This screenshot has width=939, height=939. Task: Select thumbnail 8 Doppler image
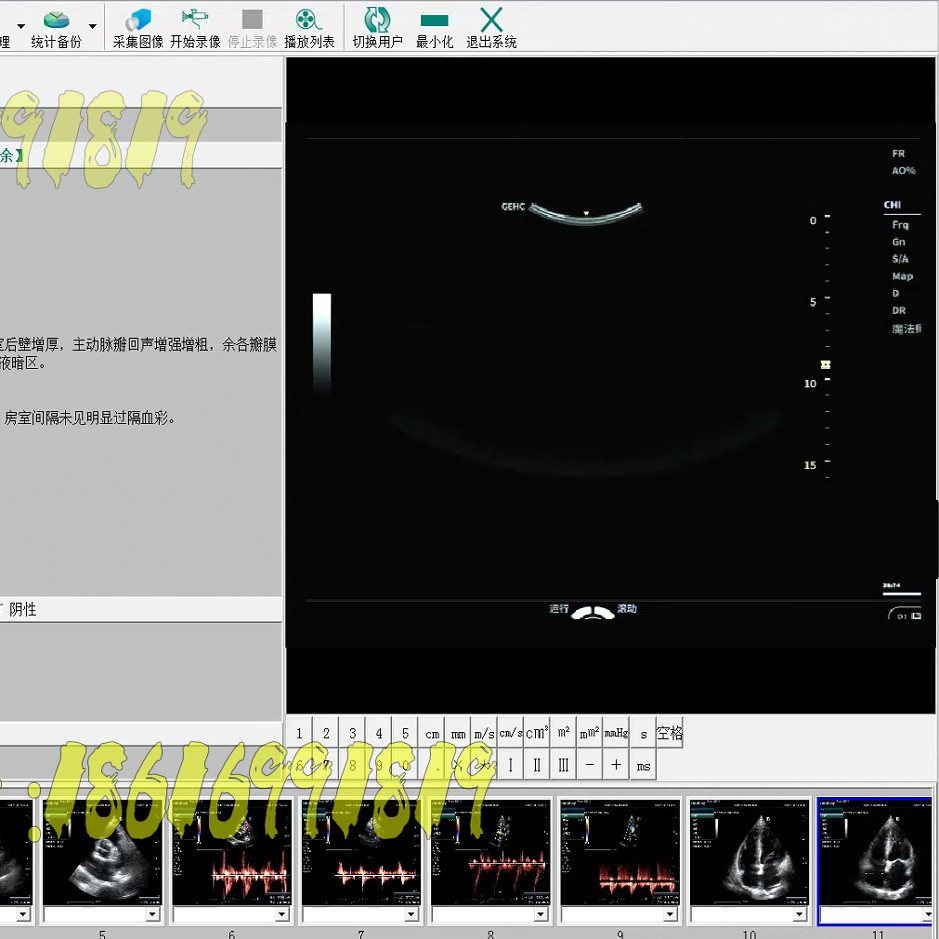click(x=490, y=852)
